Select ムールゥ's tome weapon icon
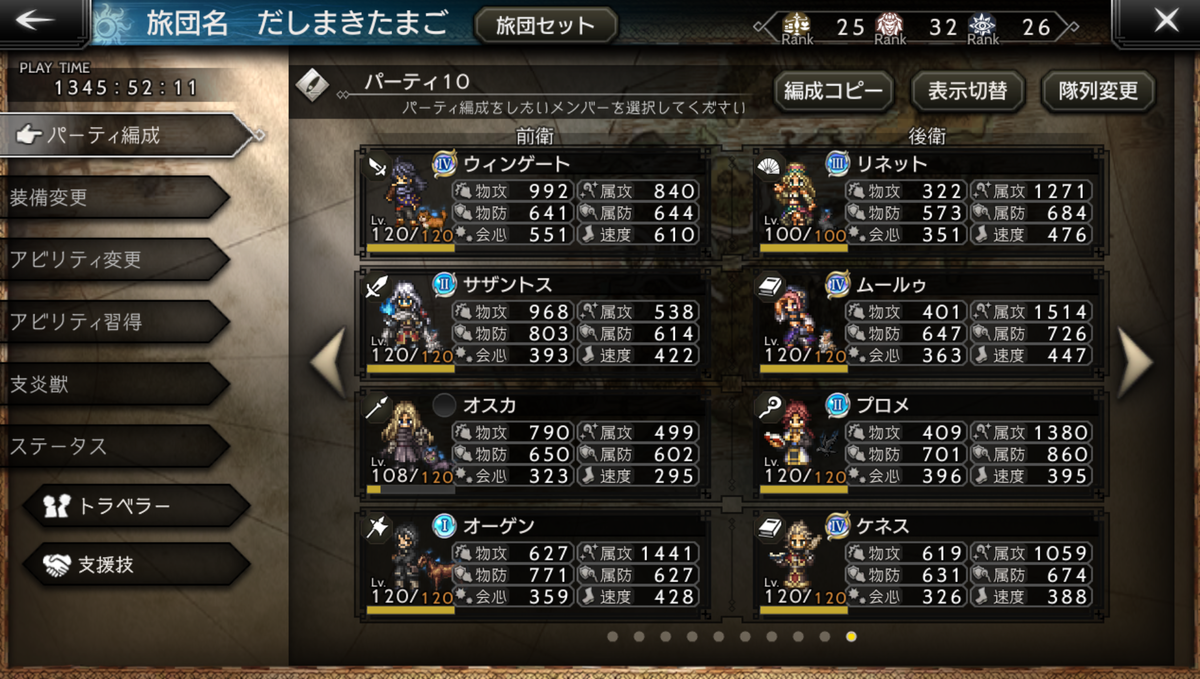 770,287
